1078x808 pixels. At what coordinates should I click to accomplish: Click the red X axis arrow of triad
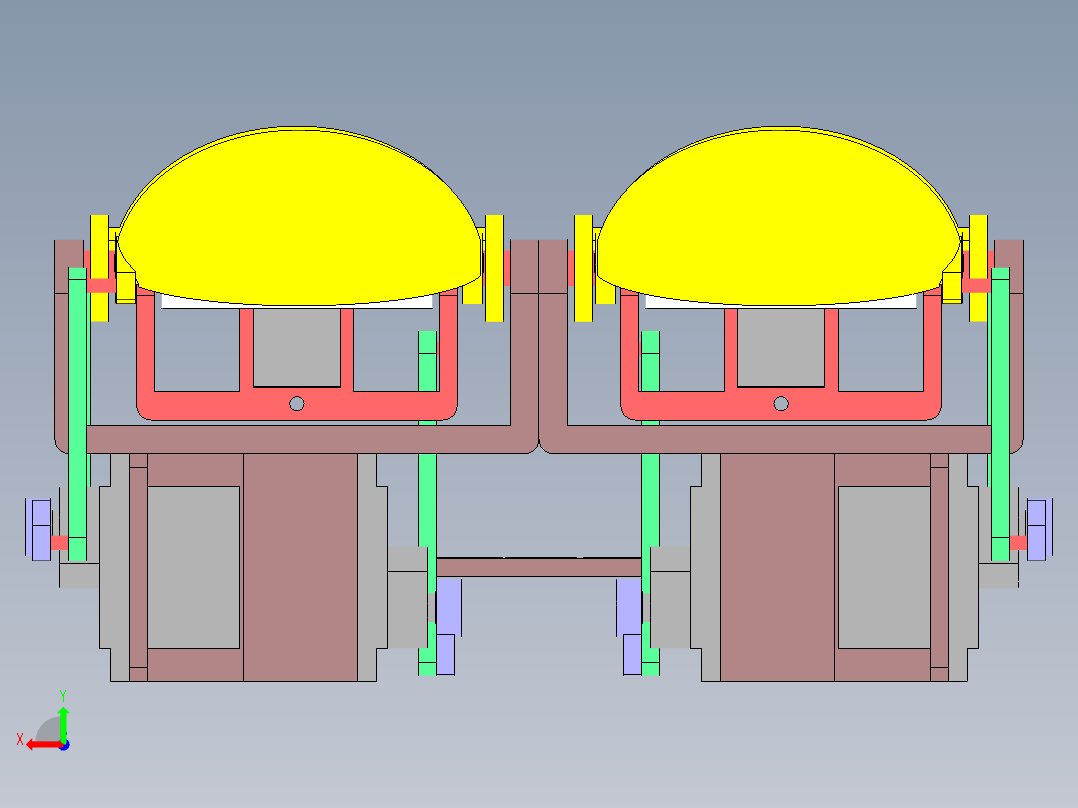[x=43, y=745]
